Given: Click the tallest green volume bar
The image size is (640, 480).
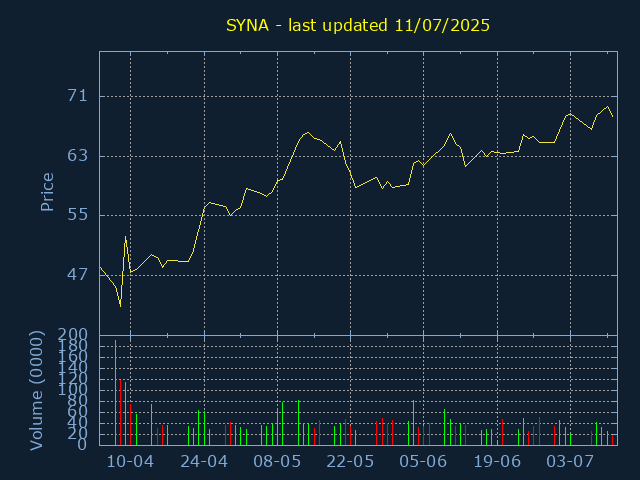Looking at the screenshot, I should [x=116, y=392].
